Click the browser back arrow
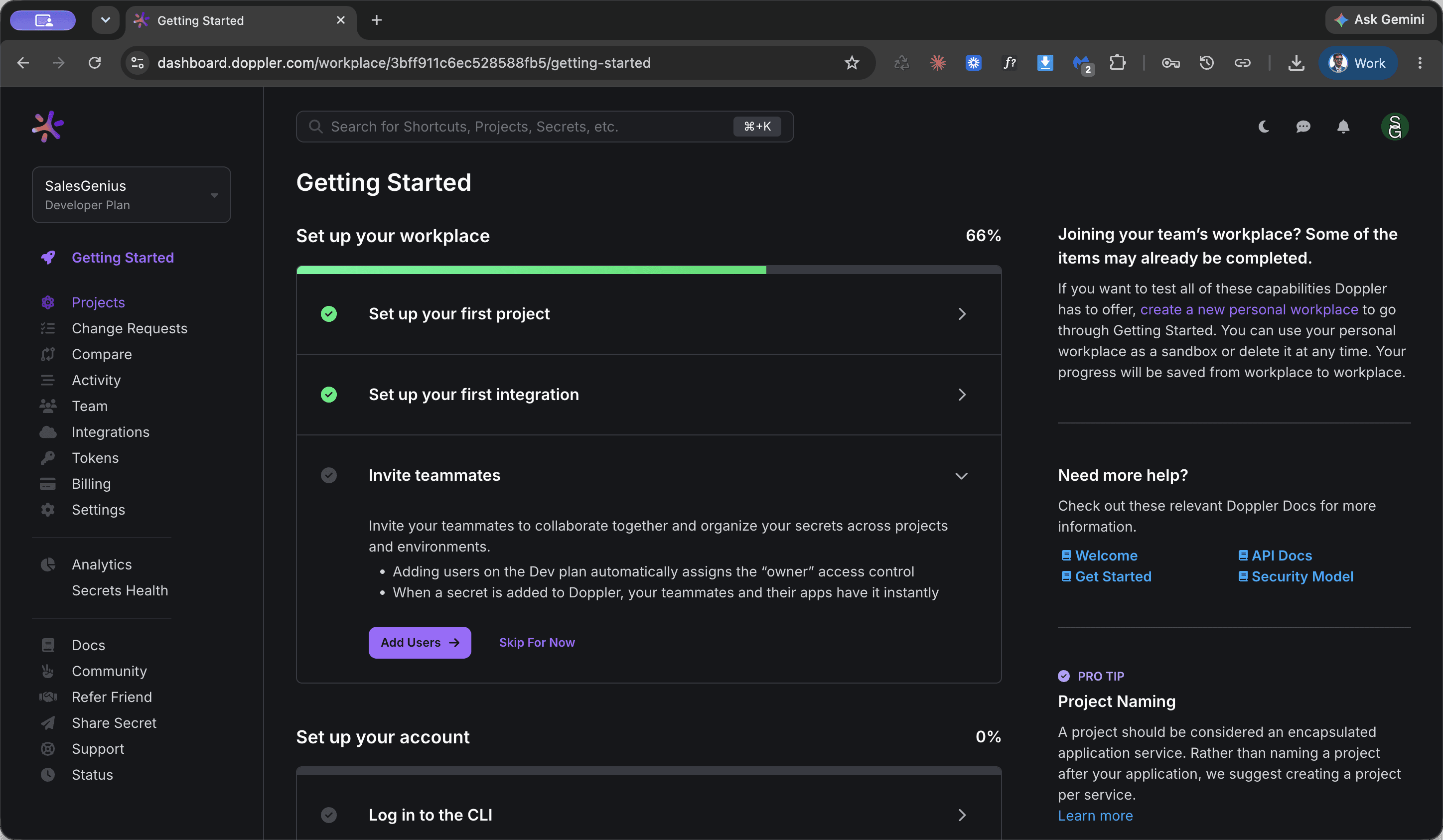The image size is (1443, 840). [x=23, y=62]
